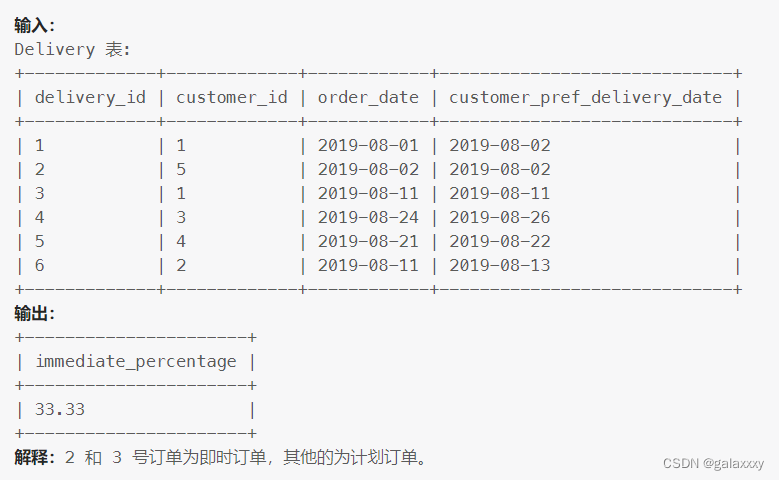Screen dimensions: 779x480
Task: Select the immediate_percentage column header
Action: [x=136, y=361]
